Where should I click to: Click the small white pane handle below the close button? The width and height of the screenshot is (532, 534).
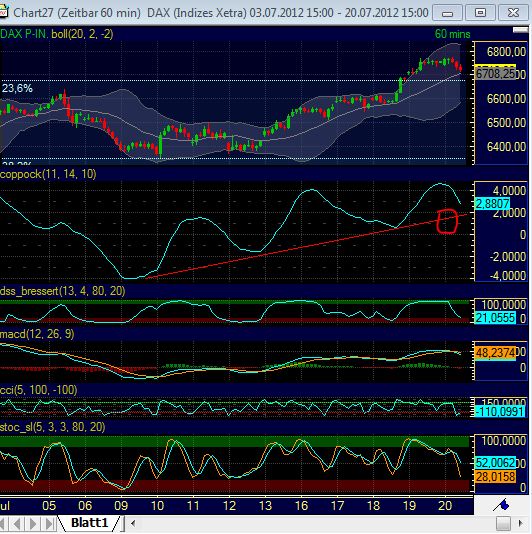pos(520,30)
